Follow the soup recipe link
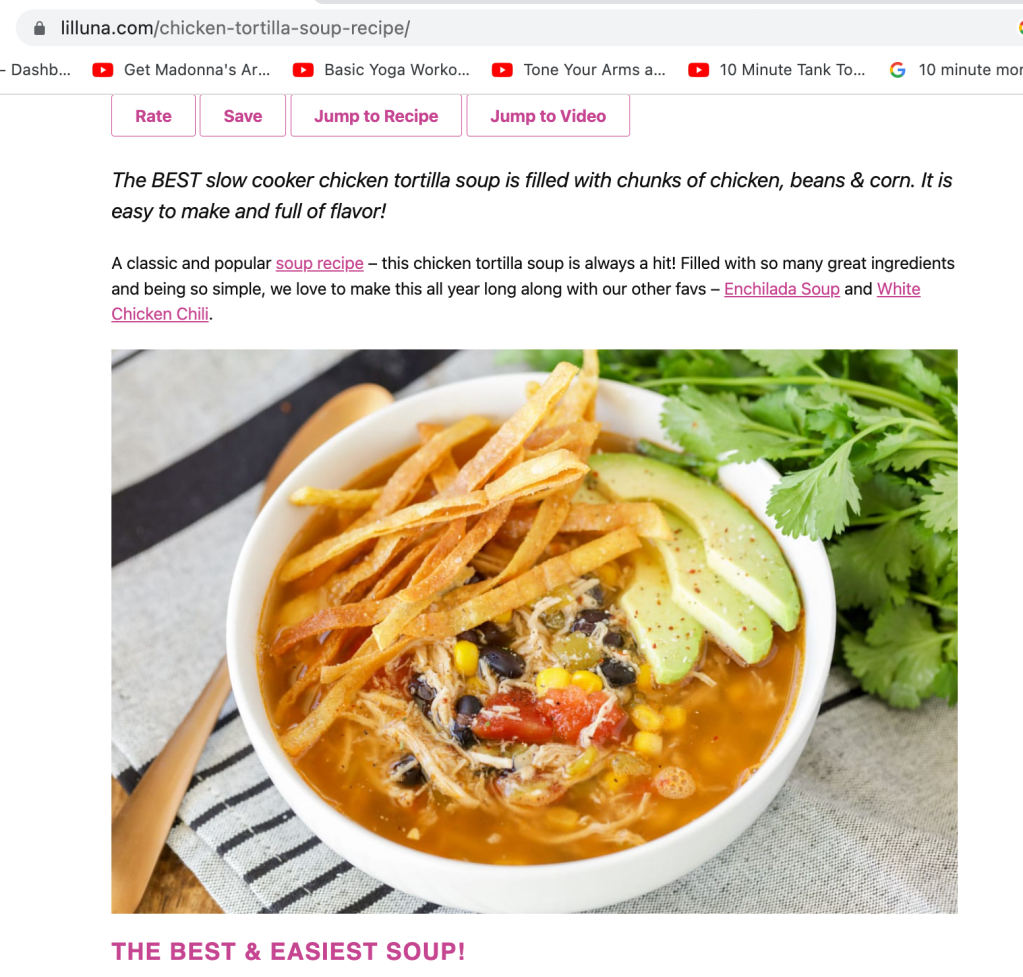The width and height of the screenshot is (1023, 977). [320, 263]
